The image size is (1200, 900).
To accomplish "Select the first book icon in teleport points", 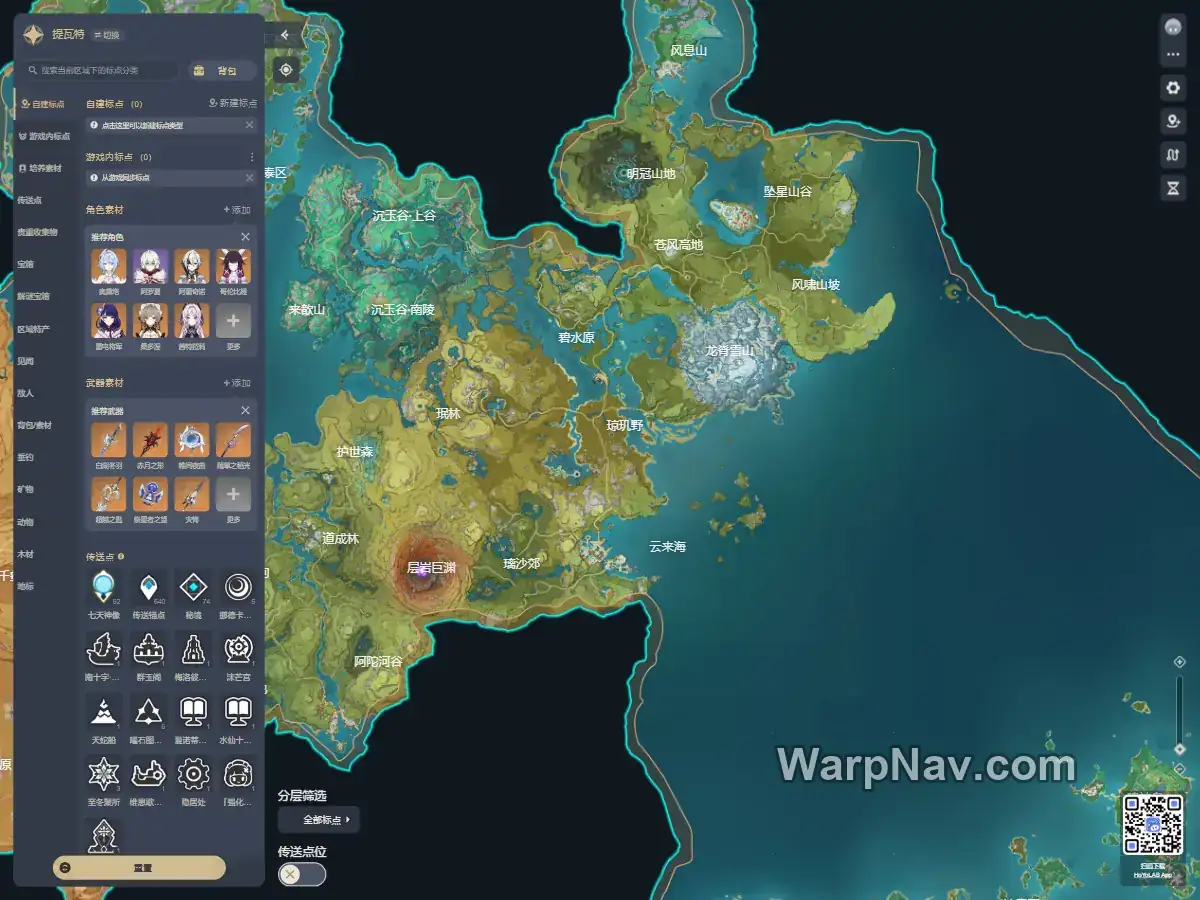I will pos(193,712).
